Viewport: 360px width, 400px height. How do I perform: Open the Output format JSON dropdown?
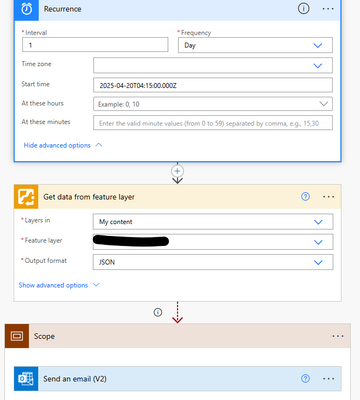coord(213,262)
